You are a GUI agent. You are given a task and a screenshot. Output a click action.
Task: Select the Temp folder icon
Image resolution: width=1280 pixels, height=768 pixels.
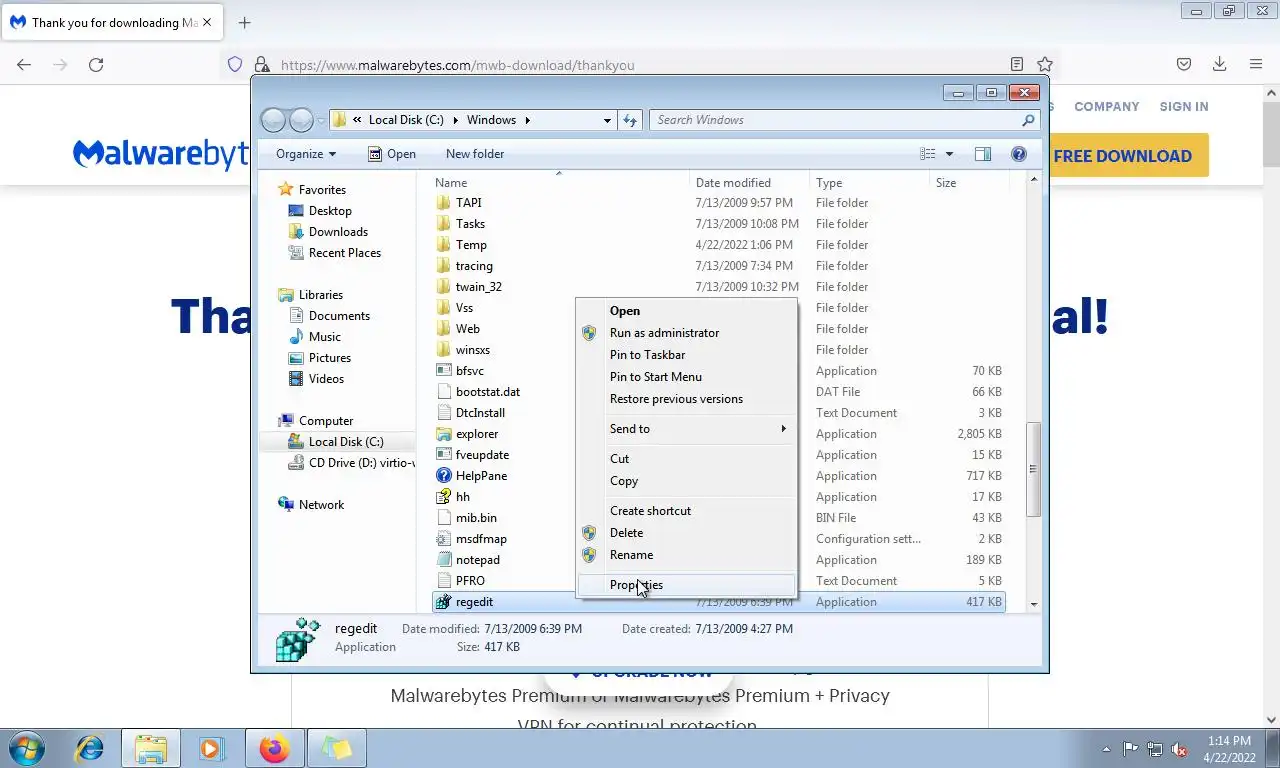pos(444,245)
